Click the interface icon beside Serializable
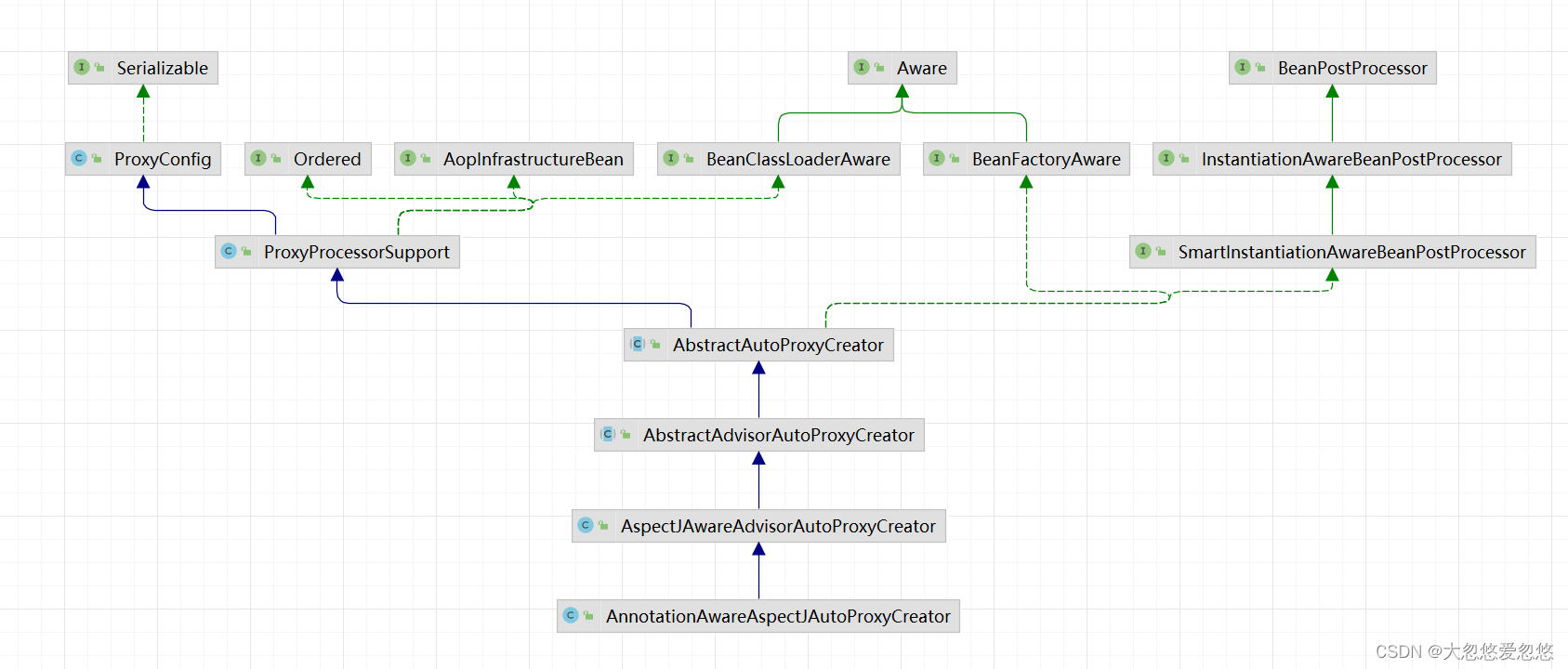 [82, 67]
